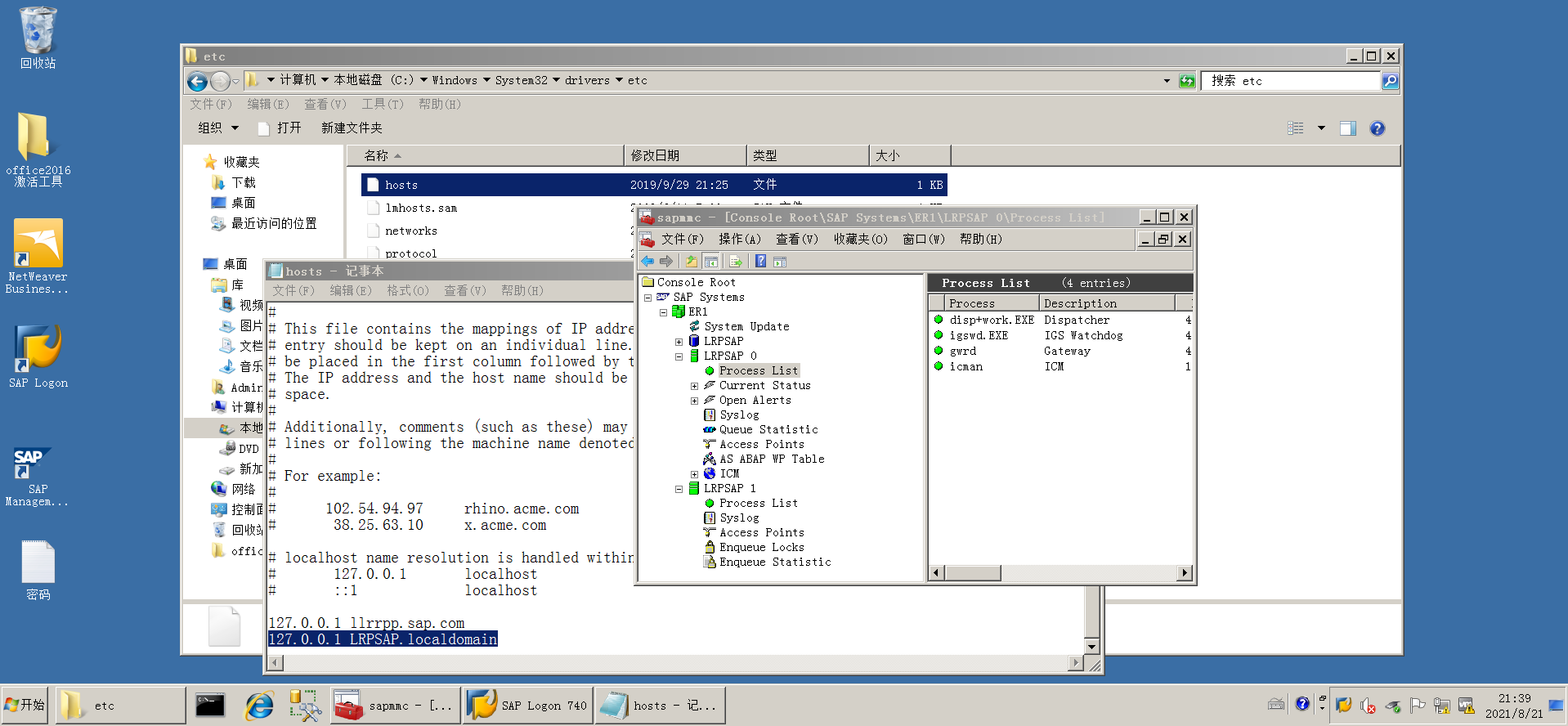Switch to SAP Logon 740 taskbar button
The height and width of the screenshot is (726, 1568).
tap(526, 705)
